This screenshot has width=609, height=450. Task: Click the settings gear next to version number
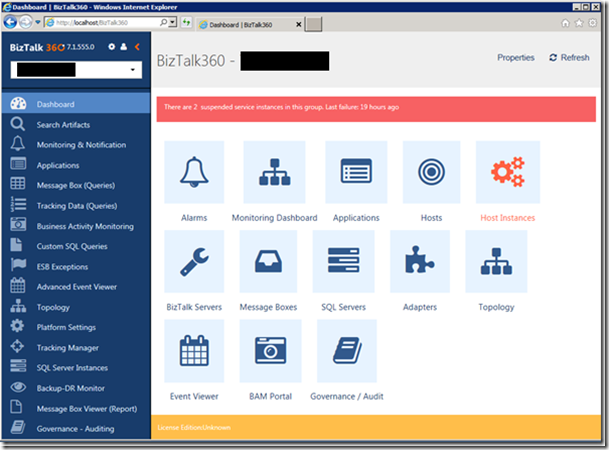tap(111, 47)
